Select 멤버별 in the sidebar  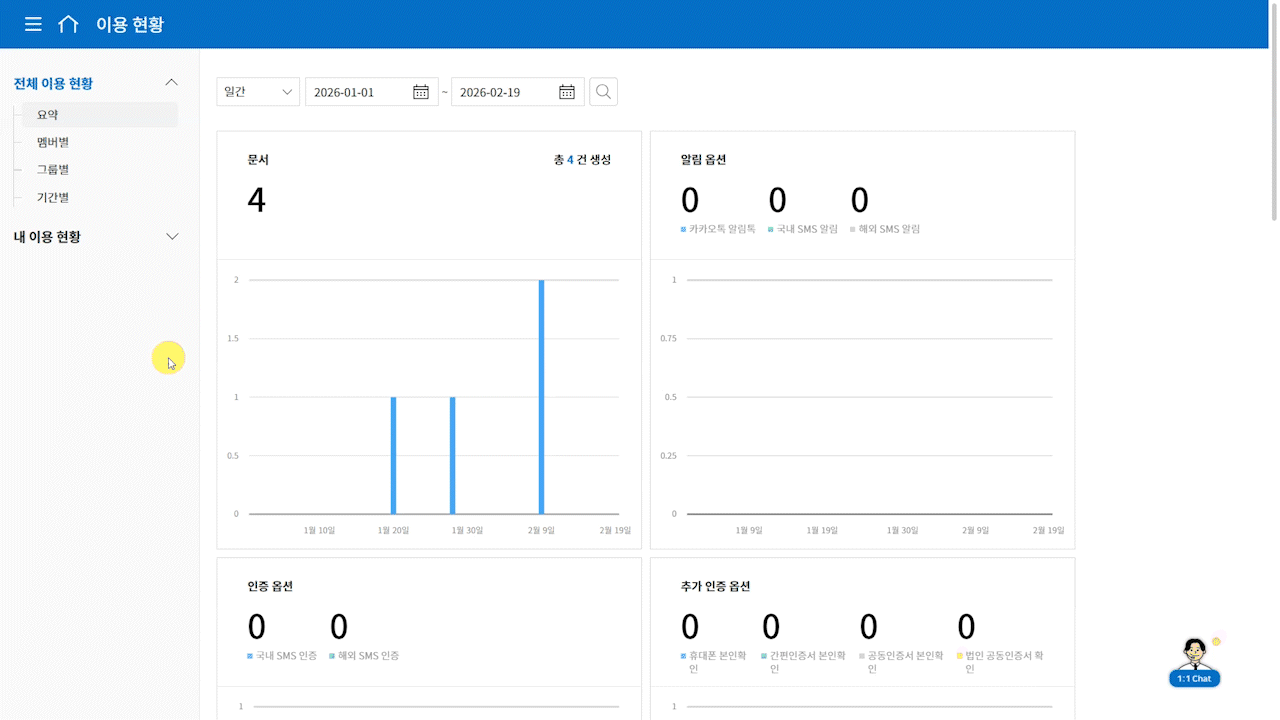coord(53,142)
